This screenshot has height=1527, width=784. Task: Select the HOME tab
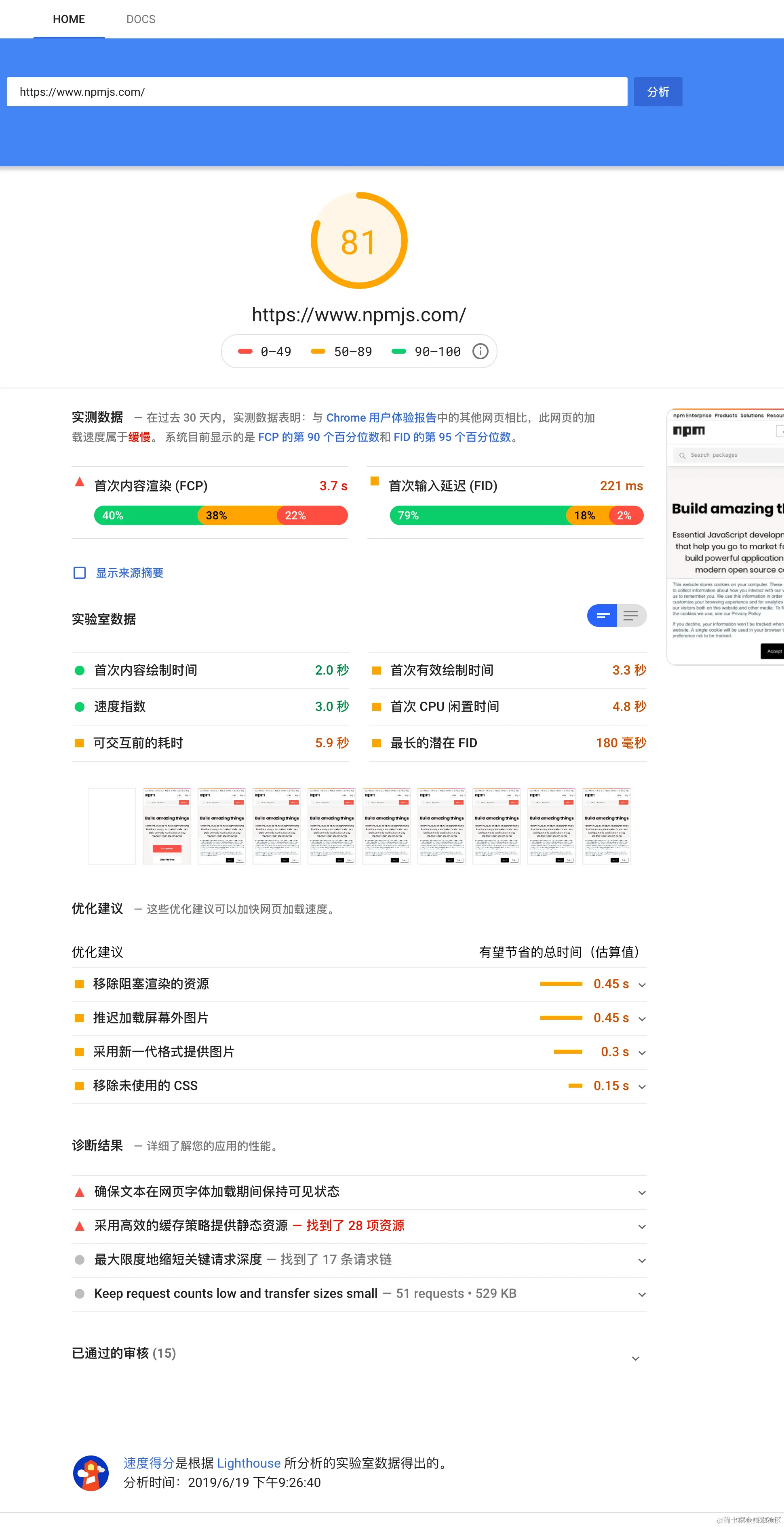click(x=69, y=18)
